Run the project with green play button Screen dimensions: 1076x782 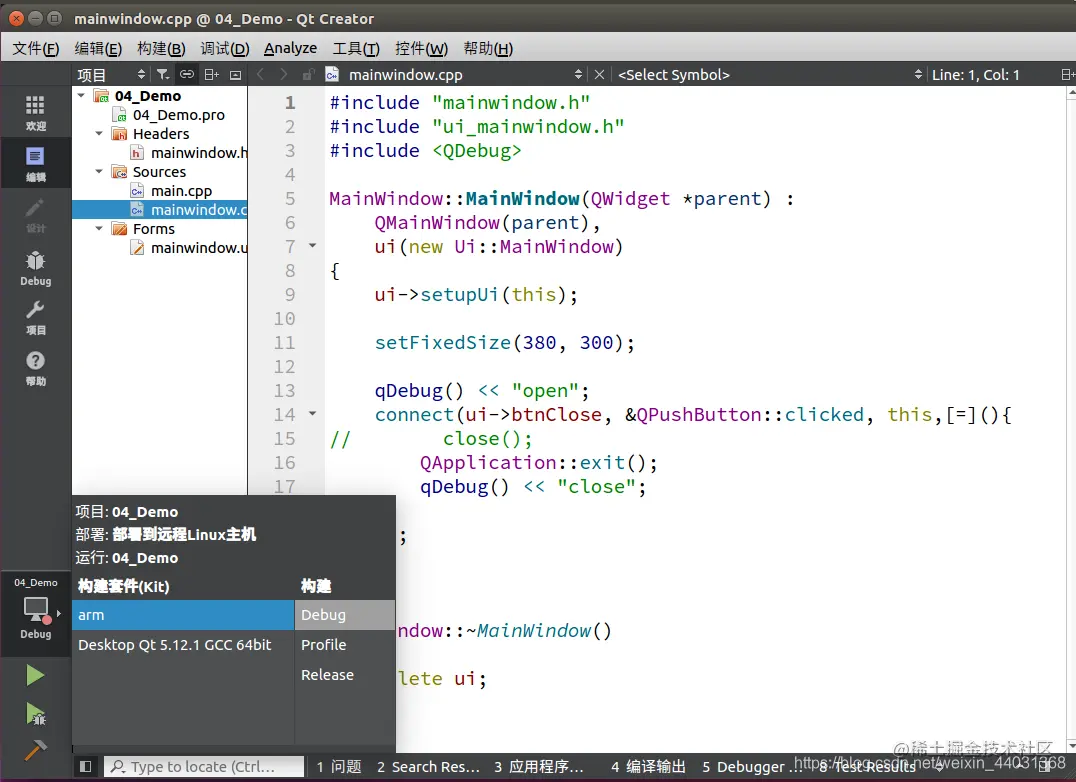35,676
